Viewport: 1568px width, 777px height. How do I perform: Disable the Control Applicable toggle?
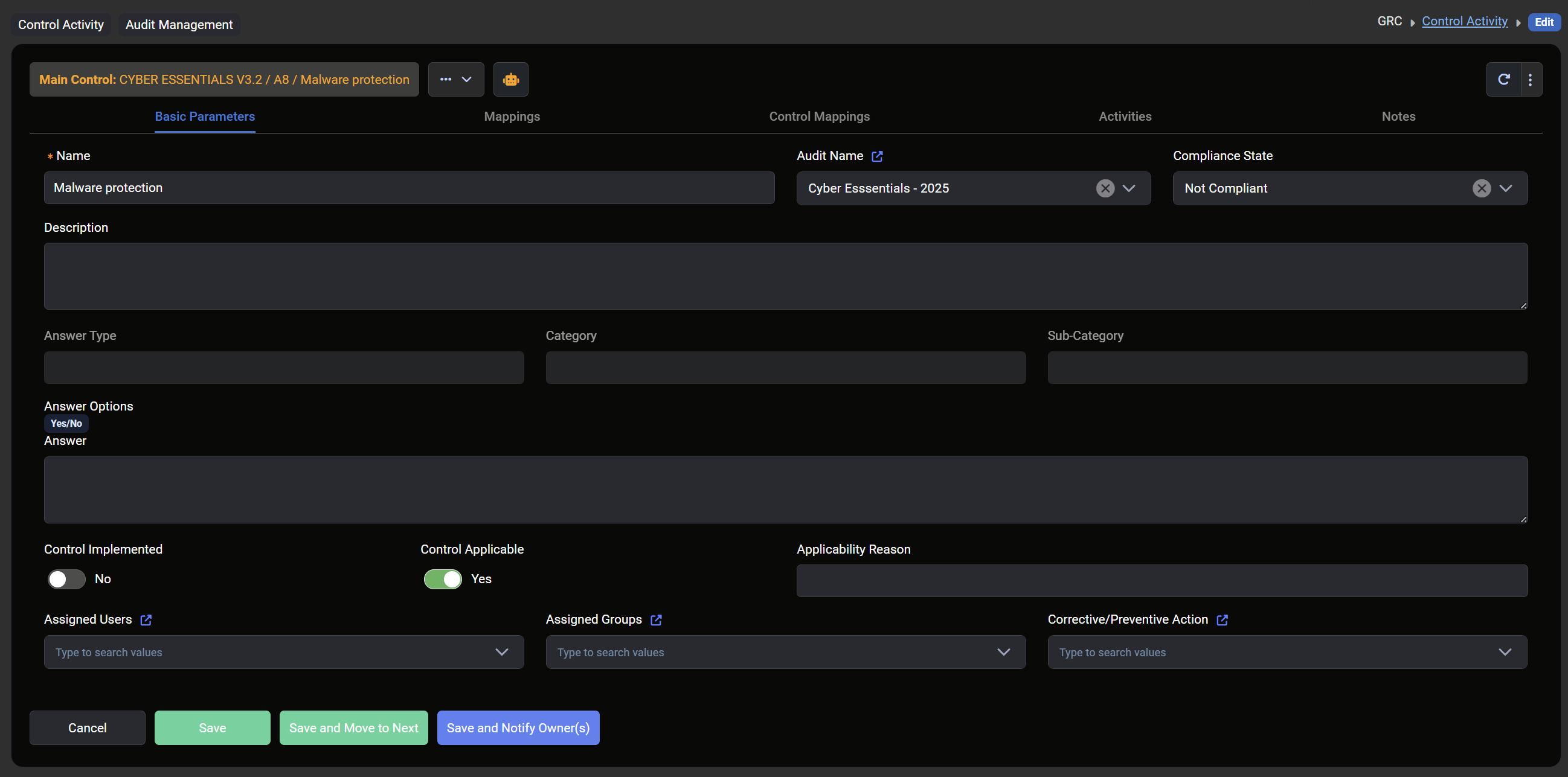[443, 578]
